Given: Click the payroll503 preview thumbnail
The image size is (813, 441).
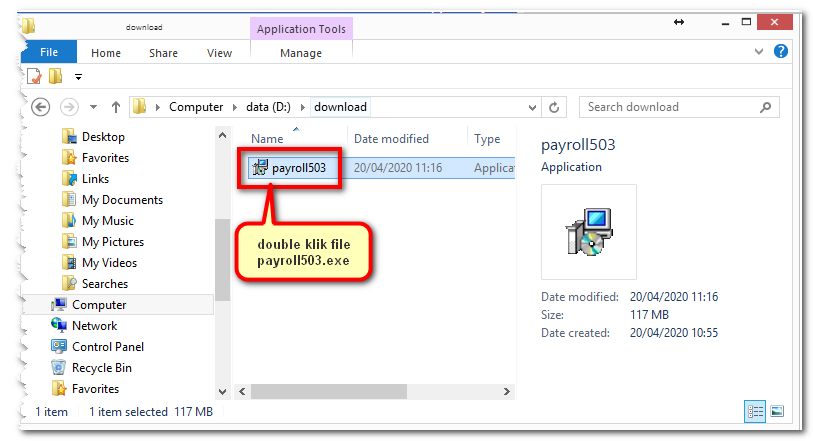Looking at the screenshot, I should point(588,231).
